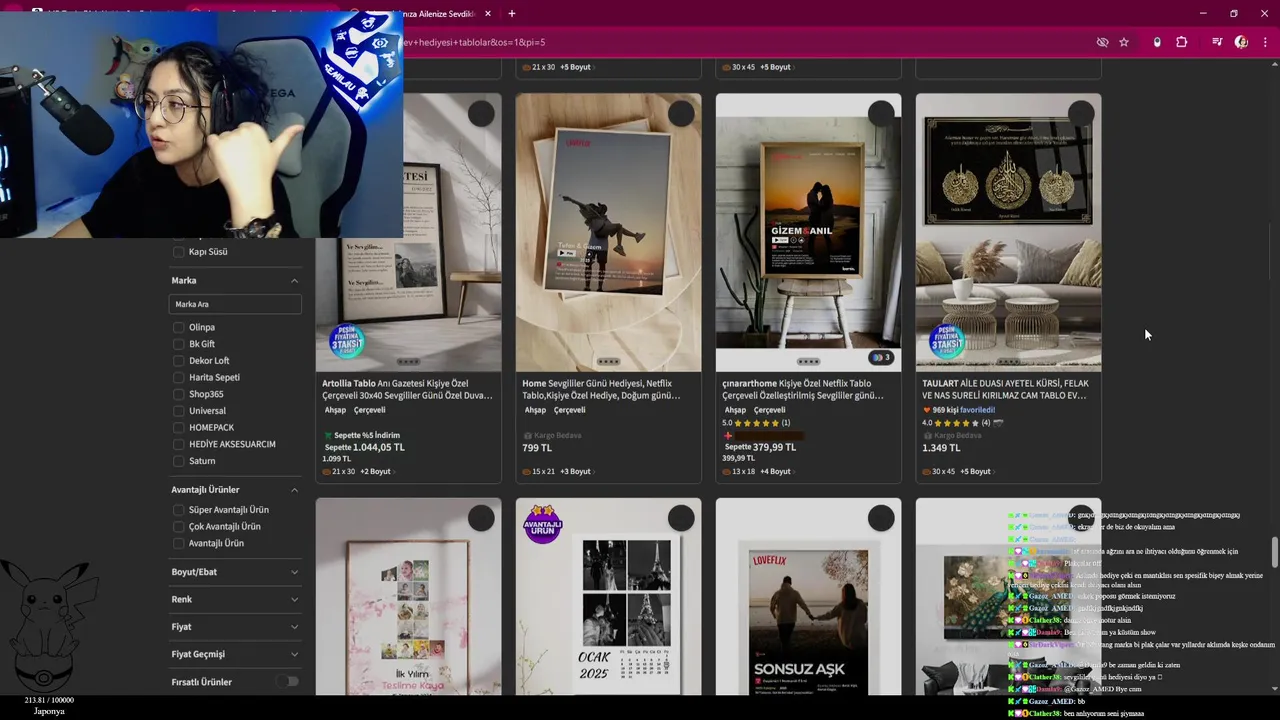Click the browser address bar URL
This screenshot has width=1280, height=720.
tap(472, 43)
